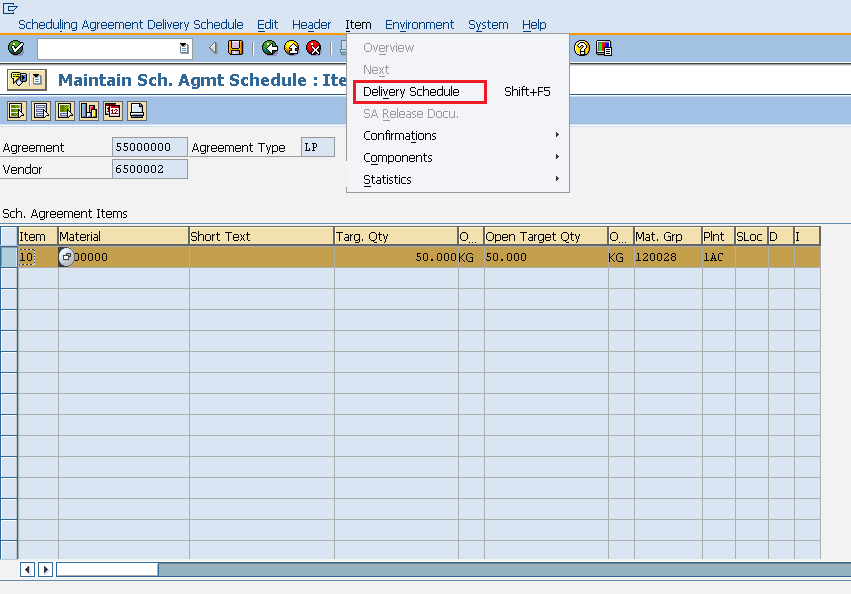The image size is (851, 594).
Task: Click the SAP window menu icon at top-left
Action: [x=10, y=8]
